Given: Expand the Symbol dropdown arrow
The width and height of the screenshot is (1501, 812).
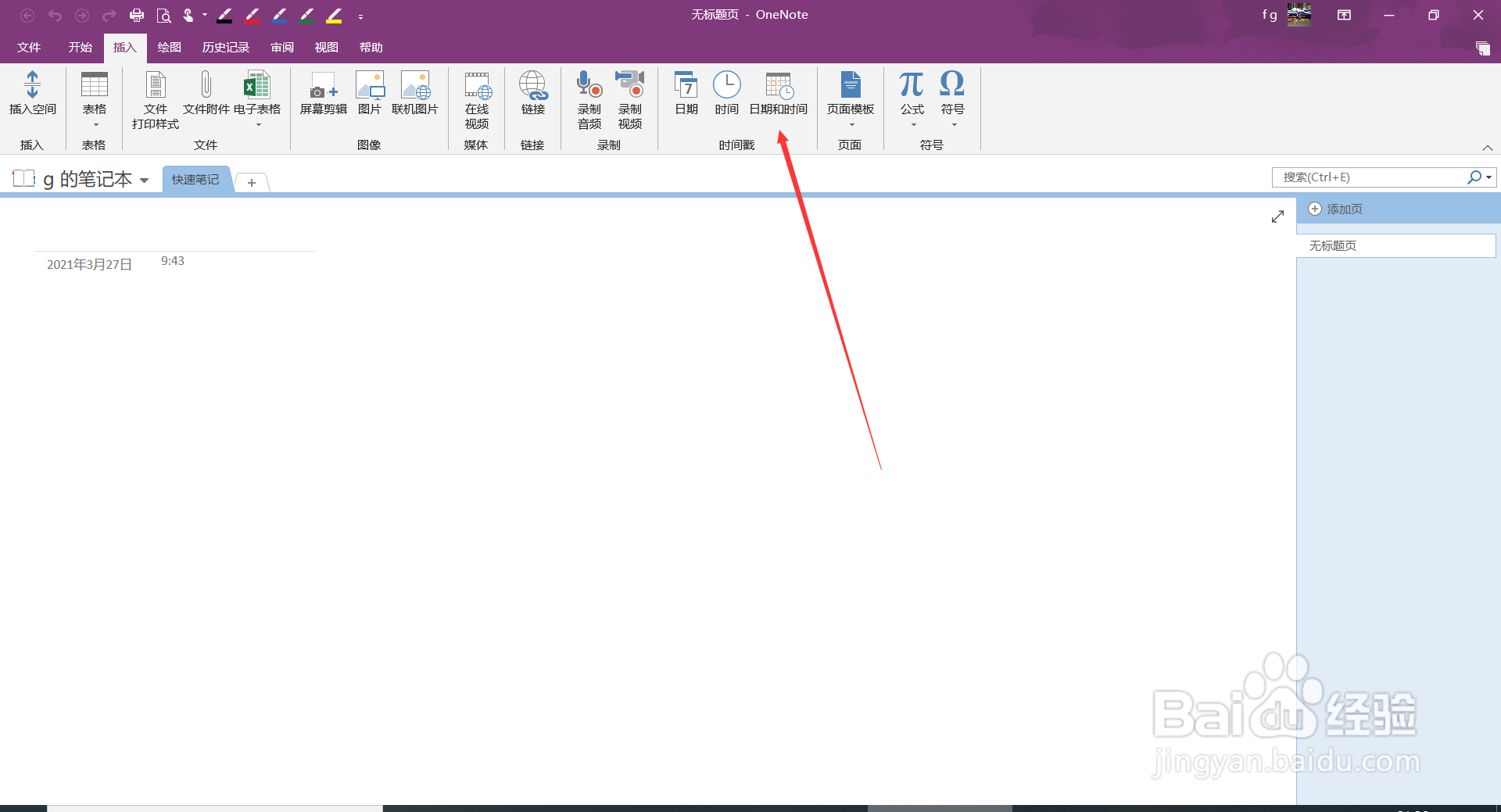Looking at the screenshot, I should pyautogui.click(x=954, y=125).
